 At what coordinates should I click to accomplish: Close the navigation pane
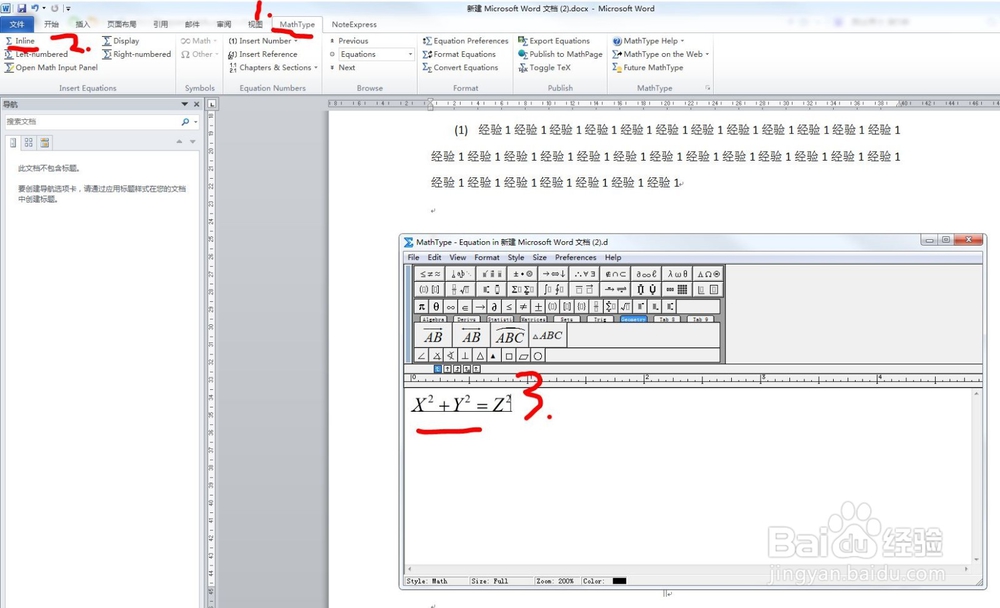[x=196, y=104]
